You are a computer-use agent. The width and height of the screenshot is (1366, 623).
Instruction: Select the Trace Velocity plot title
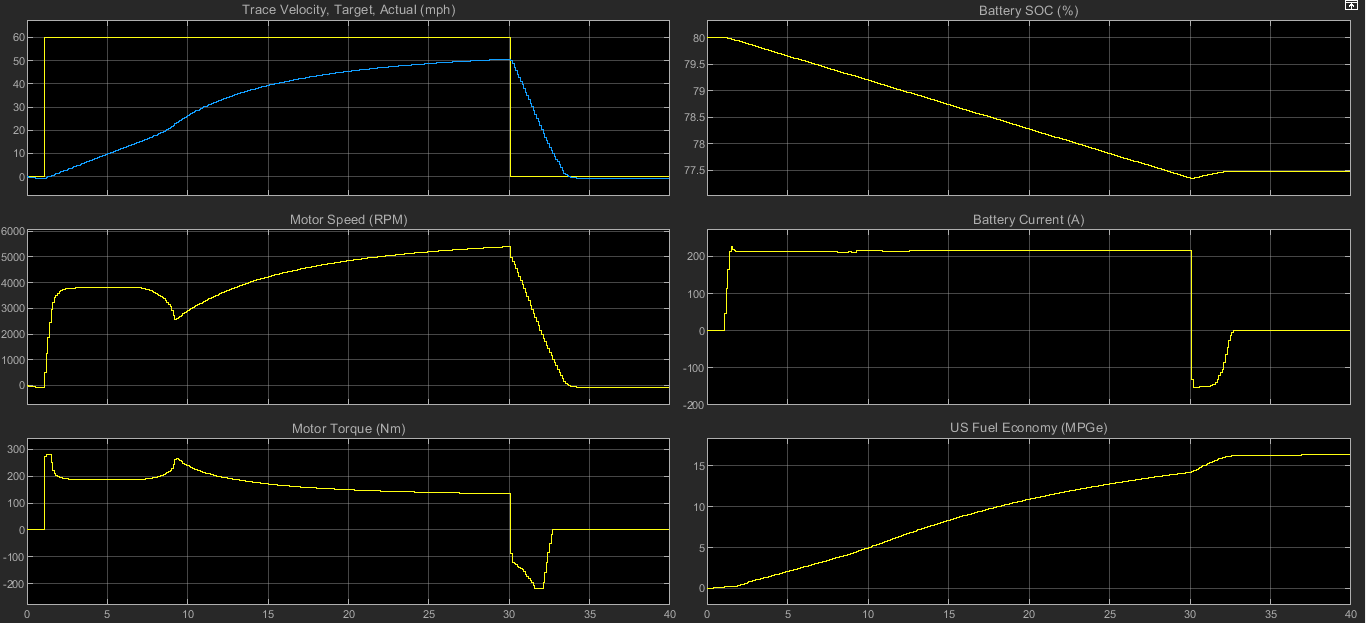[349, 10]
